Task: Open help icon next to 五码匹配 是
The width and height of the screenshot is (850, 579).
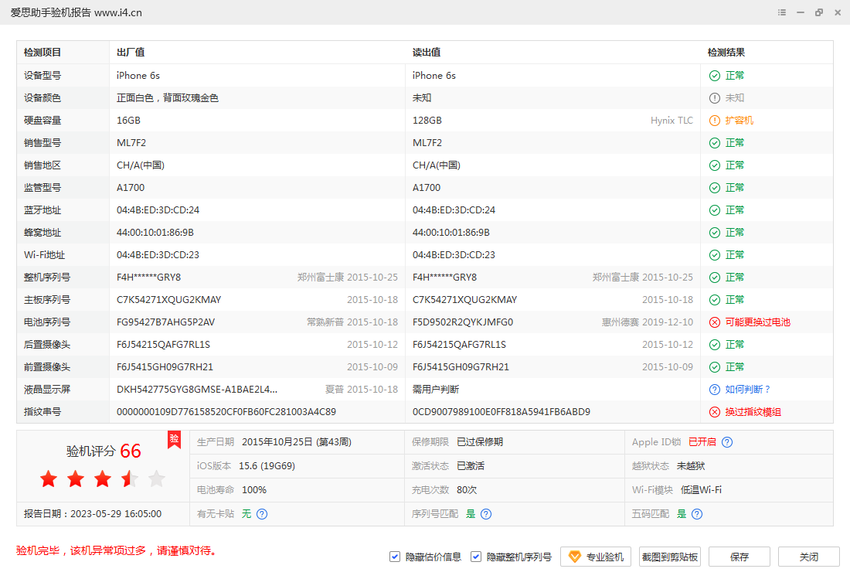Action: pos(697,514)
